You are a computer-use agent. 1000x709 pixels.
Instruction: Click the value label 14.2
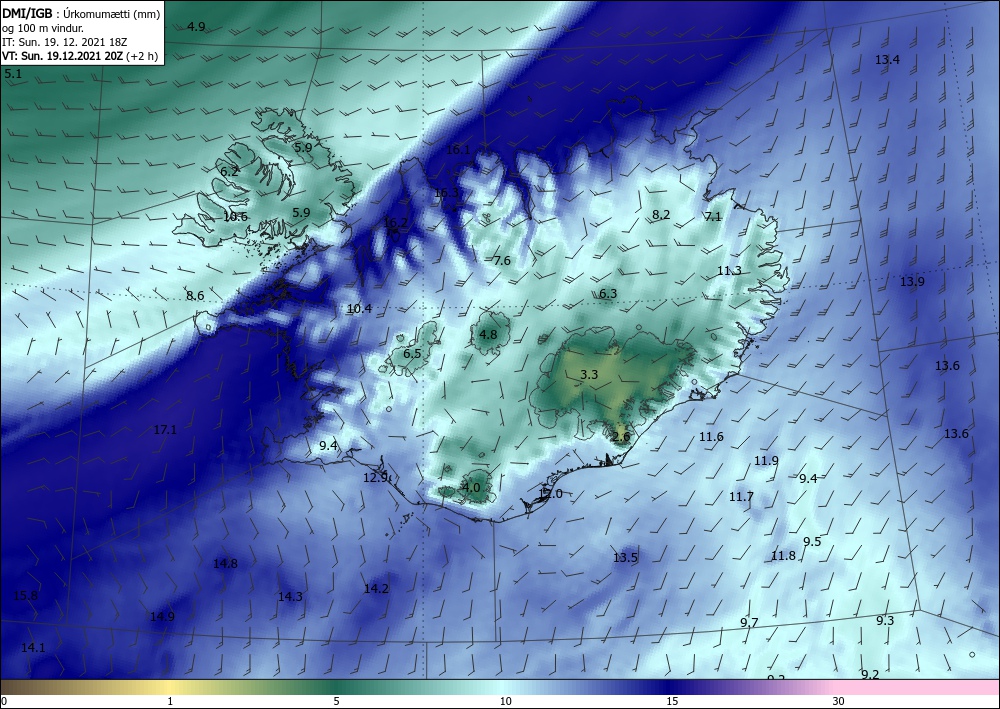tap(376, 589)
